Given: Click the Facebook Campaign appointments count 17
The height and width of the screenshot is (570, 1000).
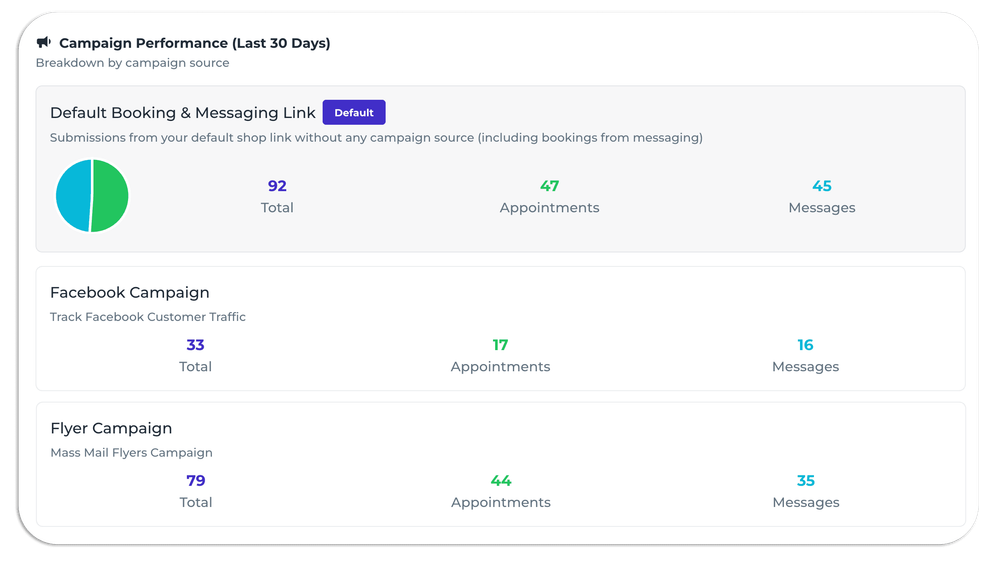Looking at the screenshot, I should (500, 345).
